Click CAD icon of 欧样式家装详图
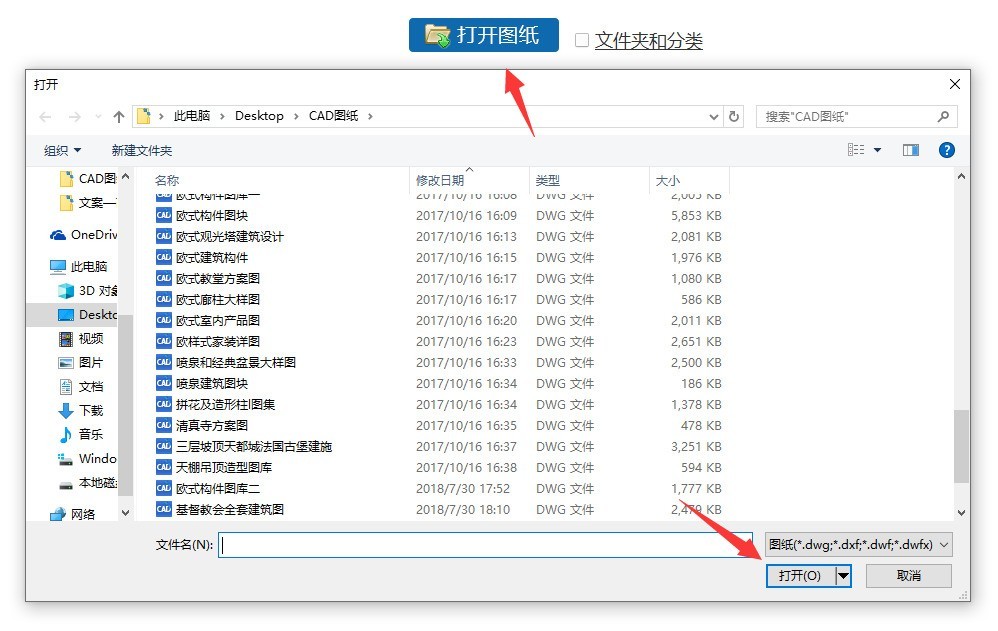The image size is (998, 631). [x=164, y=341]
